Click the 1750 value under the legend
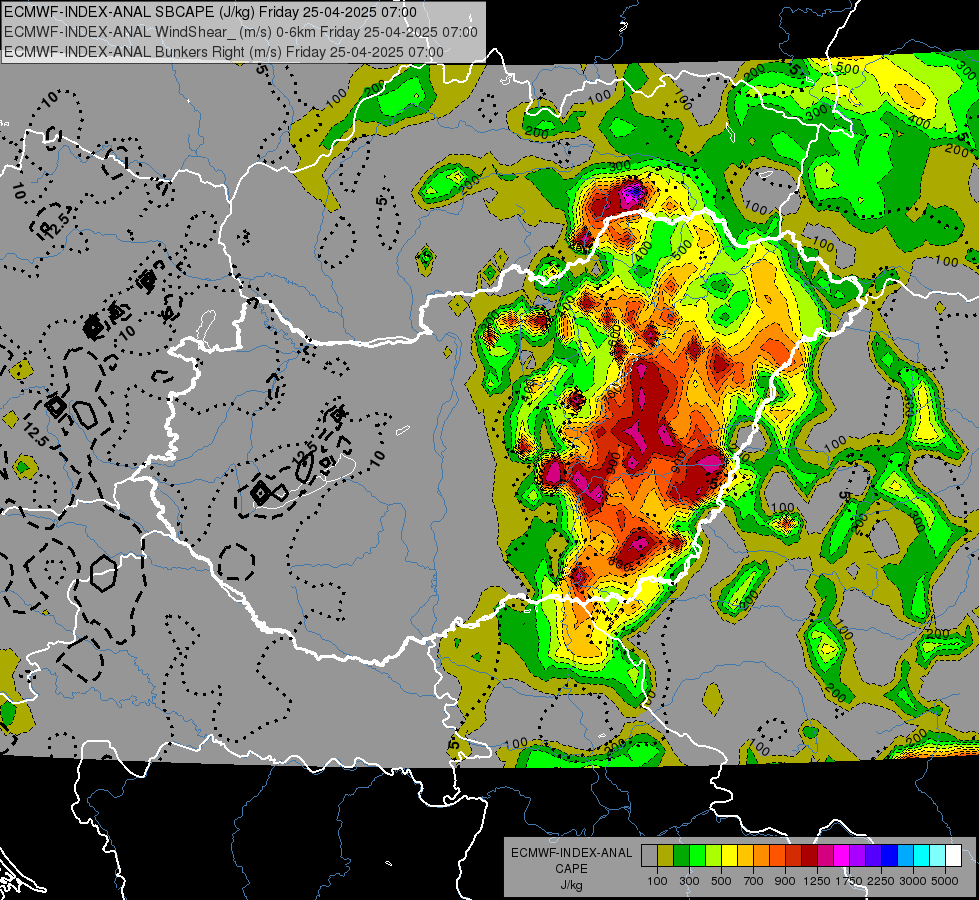This screenshot has width=979, height=900. coord(850,881)
